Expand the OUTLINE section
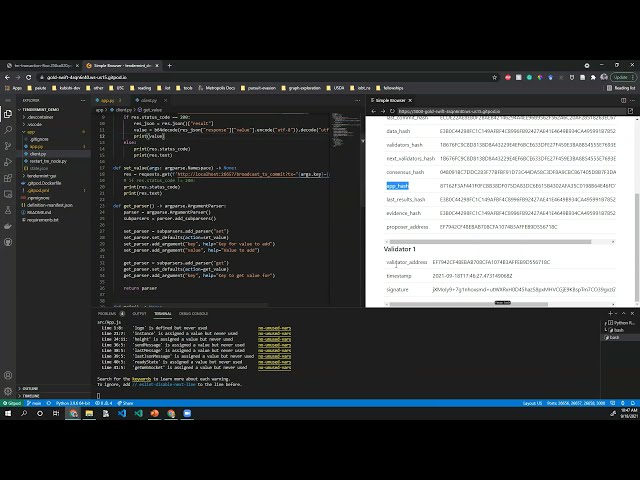This screenshot has height=480, width=640. point(29,389)
